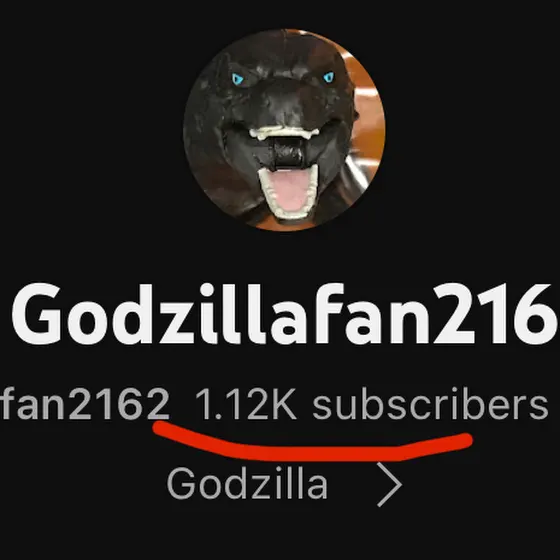The image size is (560, 560).
Task: Click the upper teeth row in avatar
Action: [x=284, y=133]
